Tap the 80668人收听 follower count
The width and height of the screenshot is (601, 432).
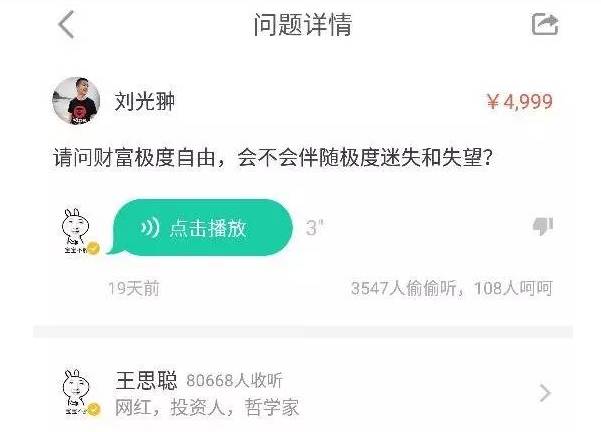coord(235,380)
